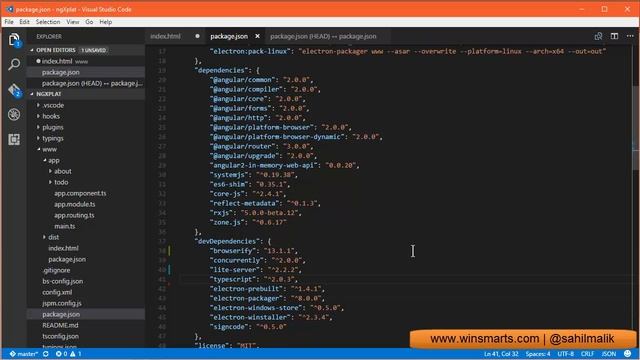Collapse the NGXPLAT folder section
Viewport: 640px width, 360px height.
point(32,94)
